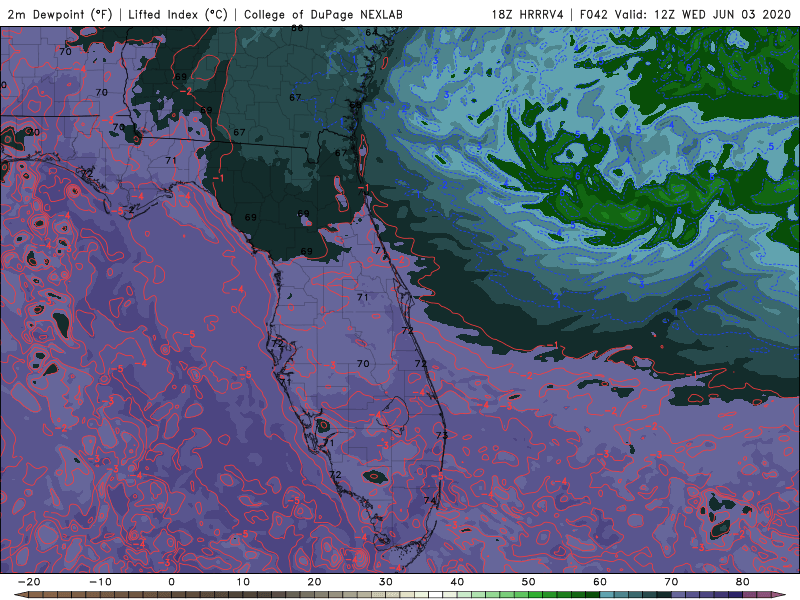Click the "50" color scale tick label

pos(529,582)
